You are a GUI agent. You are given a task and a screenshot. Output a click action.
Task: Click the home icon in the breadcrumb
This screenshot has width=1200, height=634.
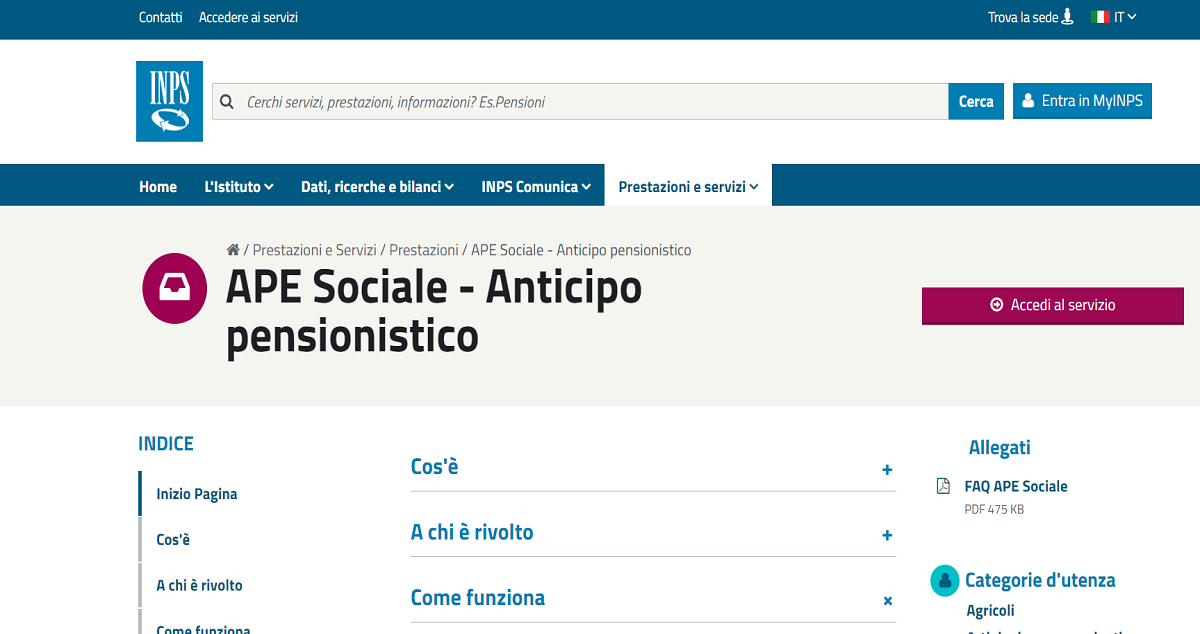pos(233,250)
